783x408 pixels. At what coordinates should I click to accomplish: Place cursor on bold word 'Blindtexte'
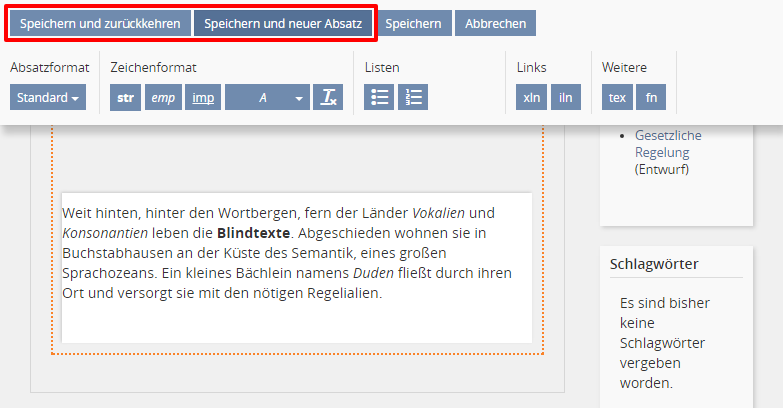click(253, 233)
